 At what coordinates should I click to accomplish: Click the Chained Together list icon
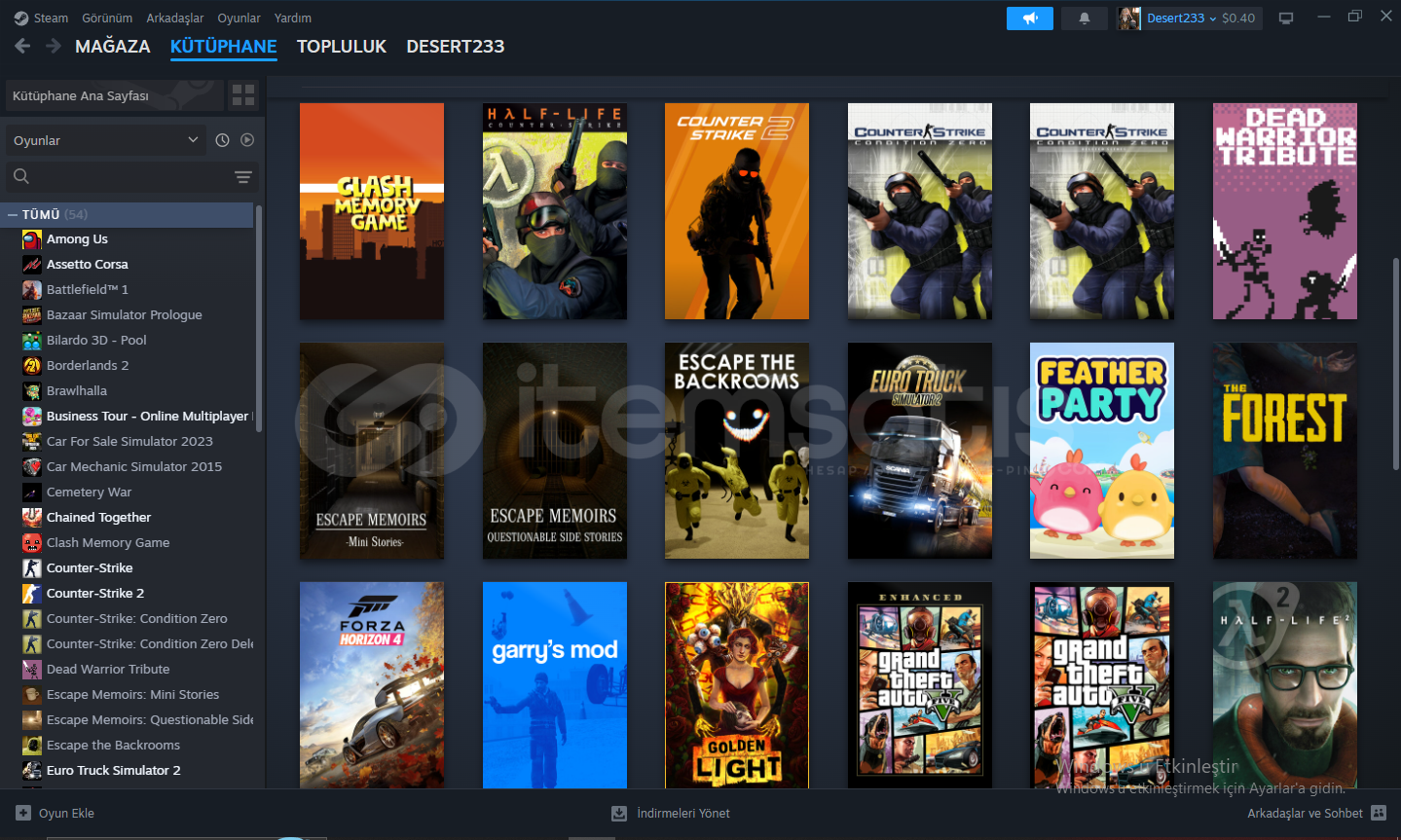[x=32, y=517]
